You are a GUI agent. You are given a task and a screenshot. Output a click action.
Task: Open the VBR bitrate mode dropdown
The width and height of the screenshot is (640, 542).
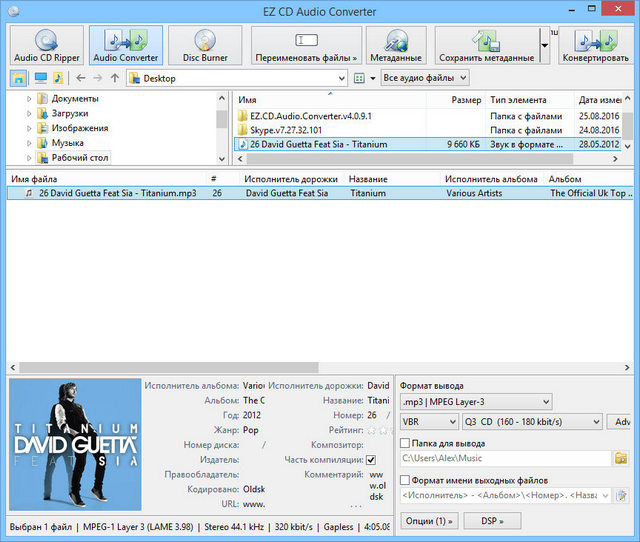(x=427, y=422)
